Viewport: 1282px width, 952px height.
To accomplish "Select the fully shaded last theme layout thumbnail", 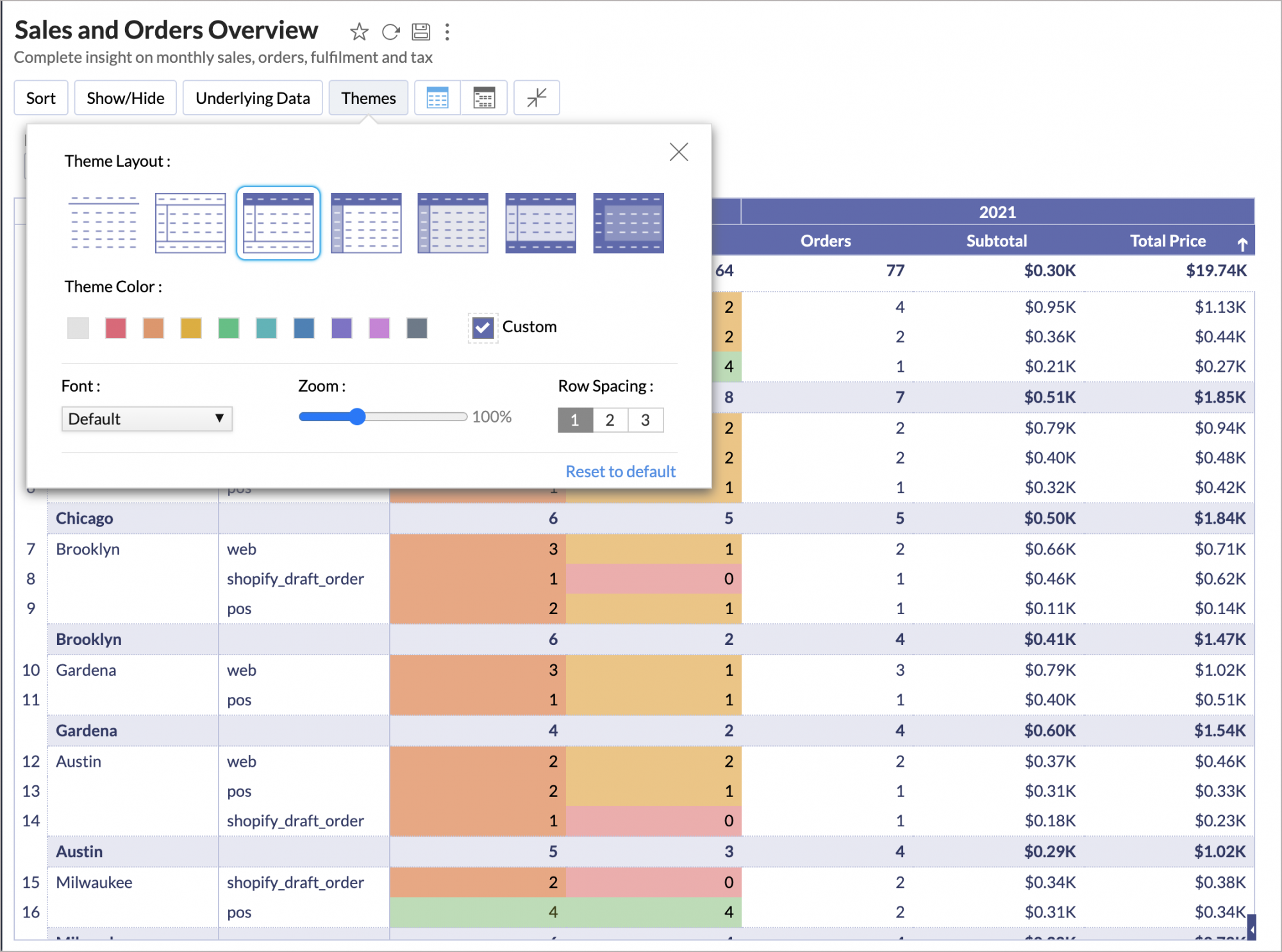I will [628, 223].
